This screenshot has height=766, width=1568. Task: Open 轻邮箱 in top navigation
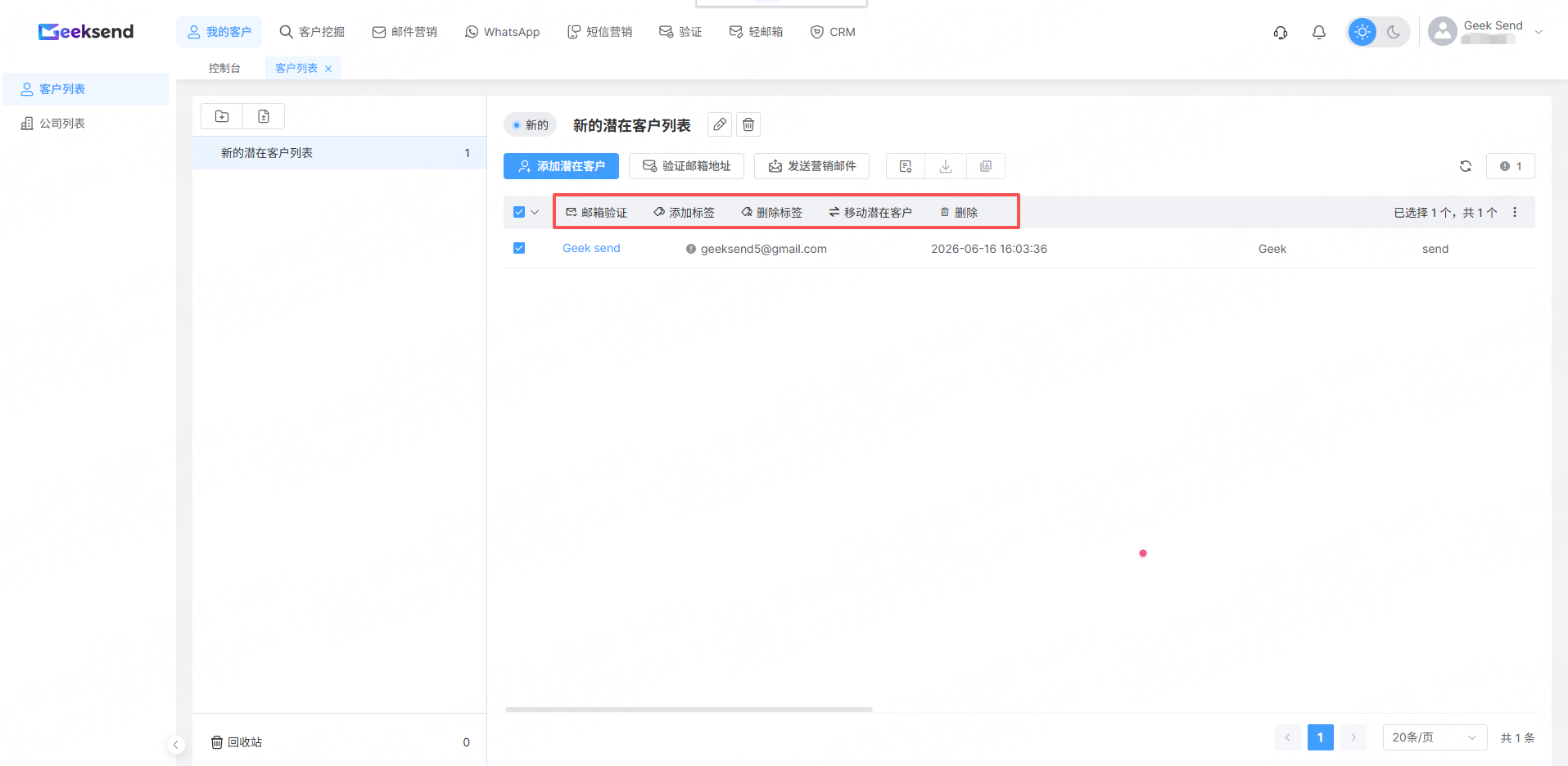click(x=756, y=32)
